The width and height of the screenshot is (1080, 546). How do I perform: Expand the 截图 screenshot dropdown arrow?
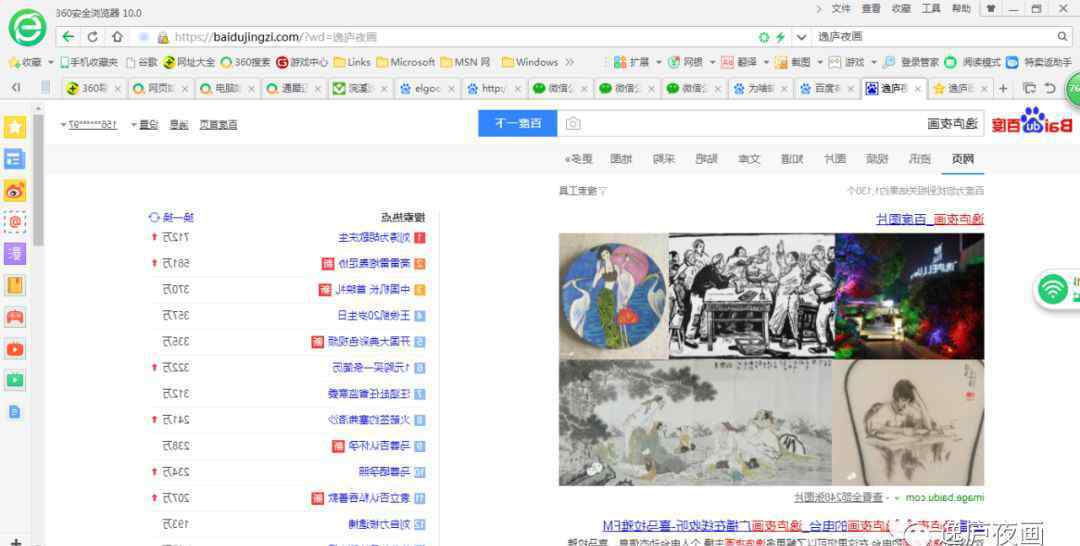(820, 63)
